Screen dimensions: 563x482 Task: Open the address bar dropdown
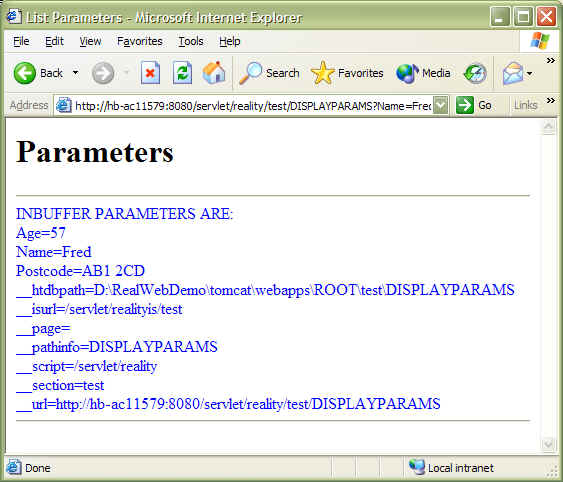(x=441, y=105)
